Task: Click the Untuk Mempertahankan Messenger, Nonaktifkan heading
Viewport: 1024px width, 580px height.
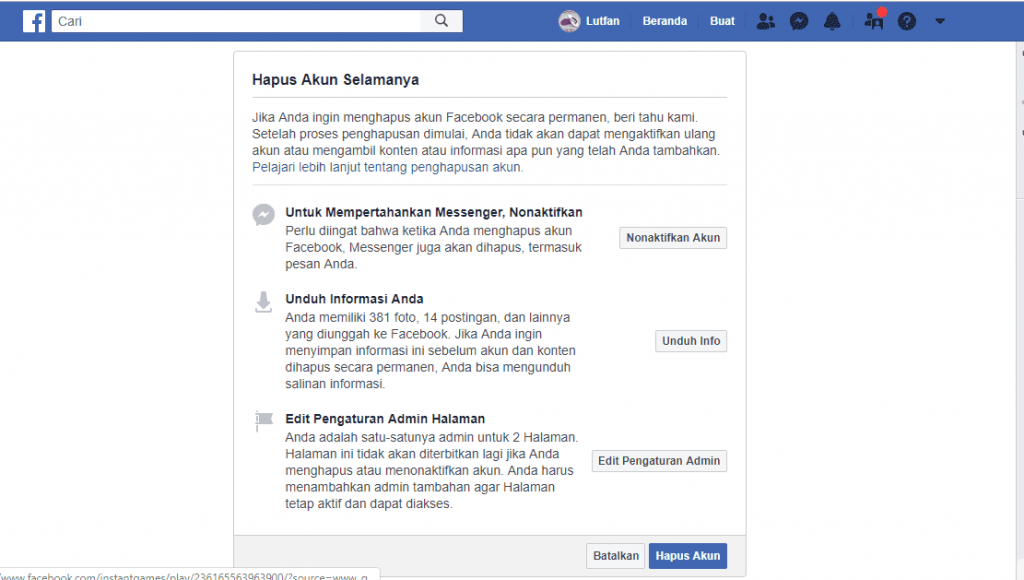Action: tap(434, 212)
